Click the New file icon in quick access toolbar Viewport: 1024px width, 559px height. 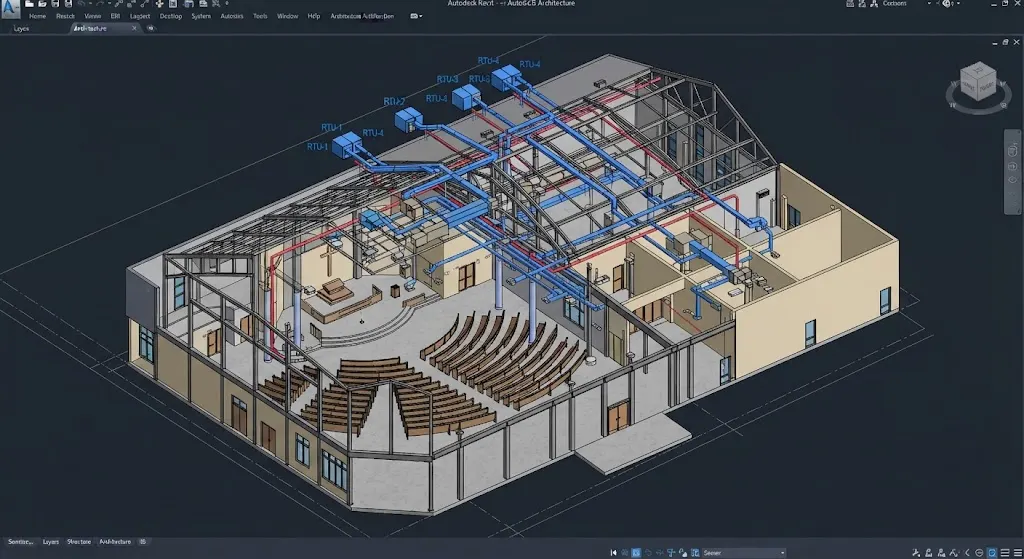pyautogui.click(x=29, y=4)
